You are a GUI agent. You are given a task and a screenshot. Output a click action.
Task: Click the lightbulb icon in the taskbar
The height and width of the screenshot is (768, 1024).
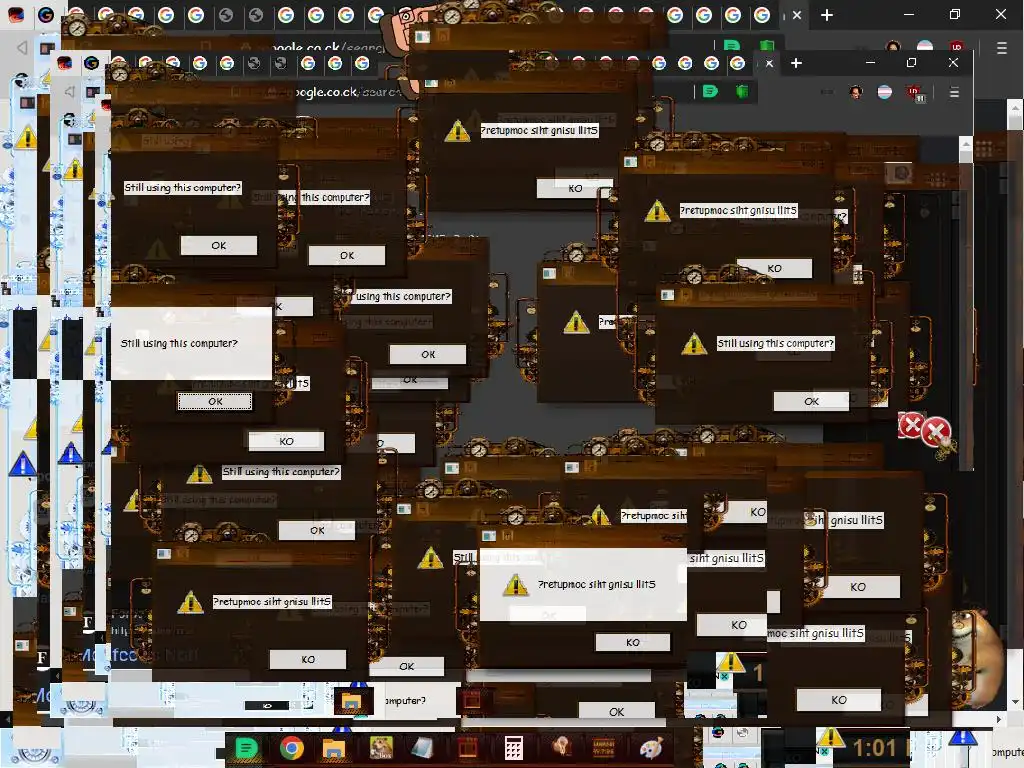(560, 748)
